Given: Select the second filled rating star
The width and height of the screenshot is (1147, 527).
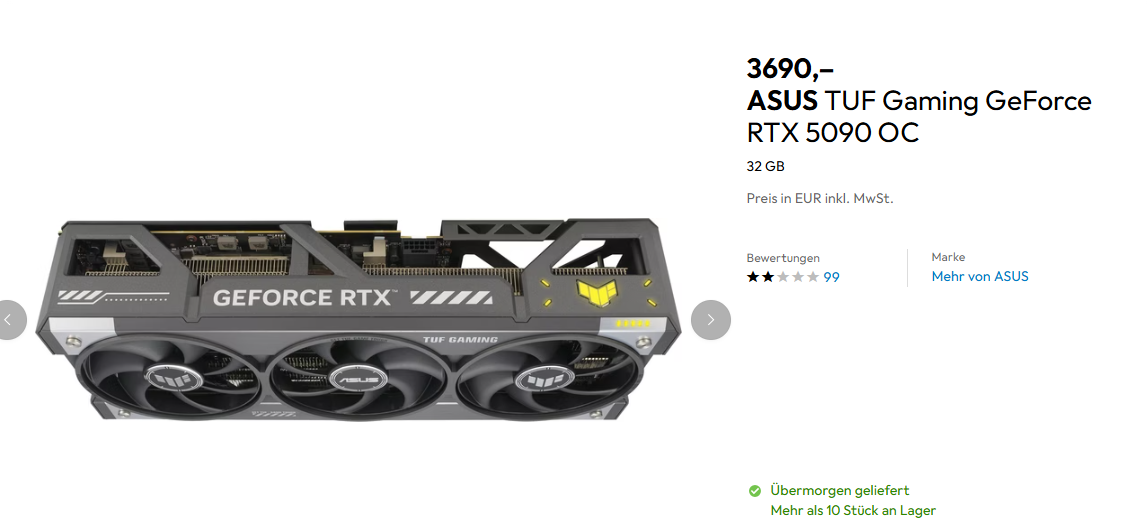Looking at the screenshot, I should [768, 277].
